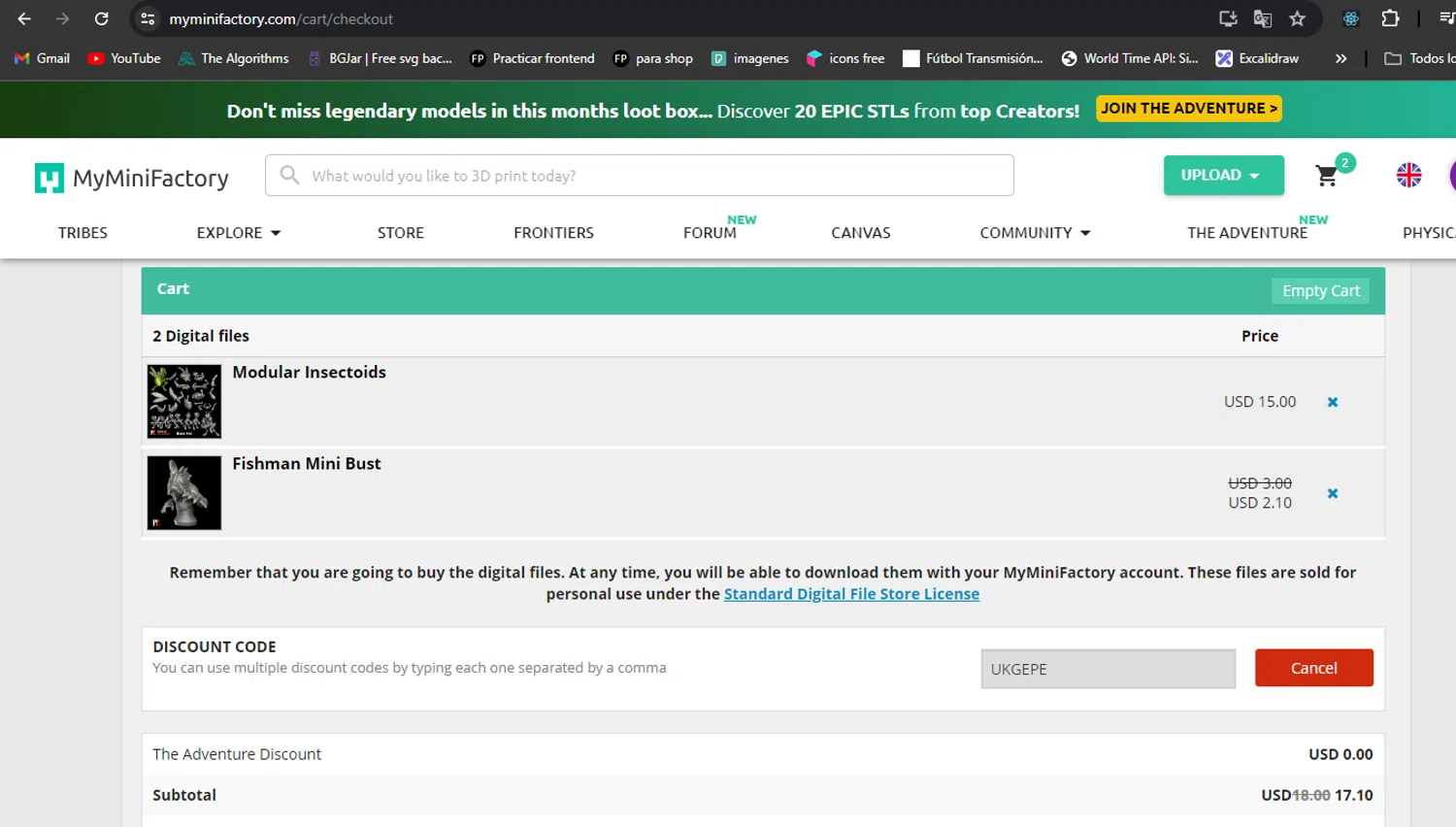Open the shopping cart icon
Viewport: 1456px width, 827px height.
tap(1327, 176)
